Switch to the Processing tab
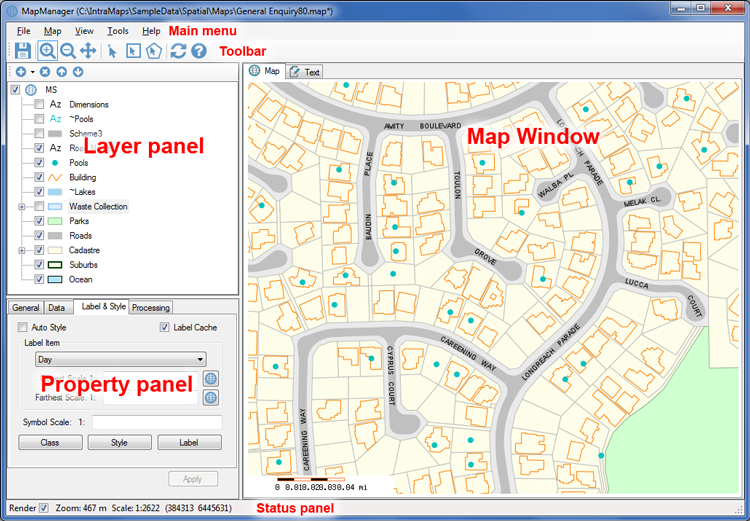Image resolution: width=750 pixels, height=521 pixels. (151, 308)
